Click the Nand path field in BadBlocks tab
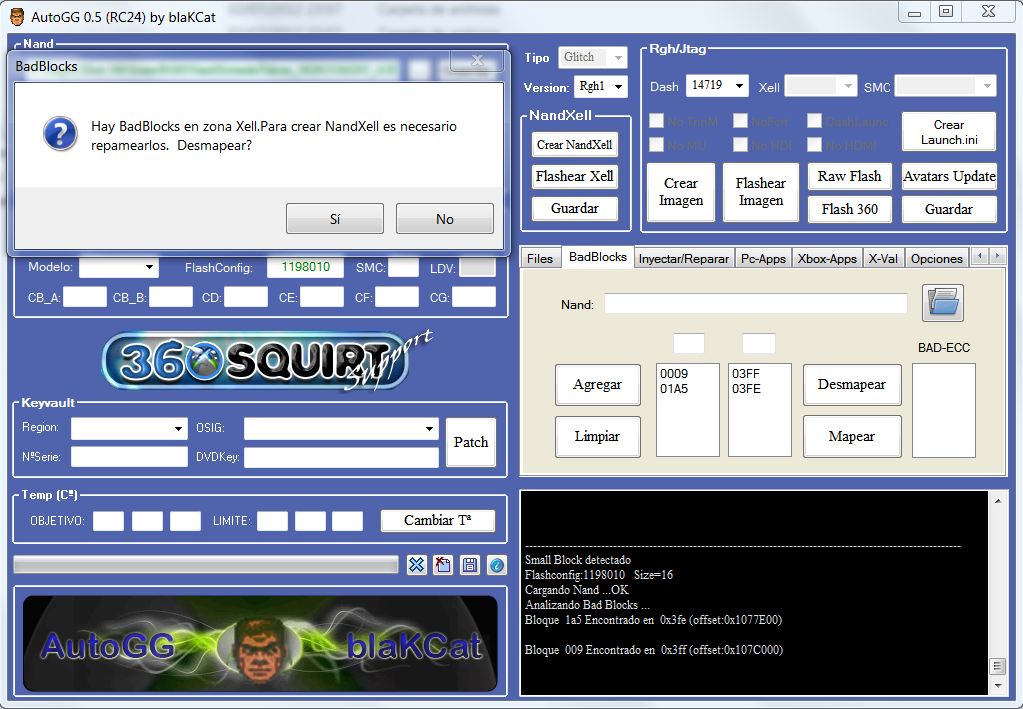 point(756,303)
